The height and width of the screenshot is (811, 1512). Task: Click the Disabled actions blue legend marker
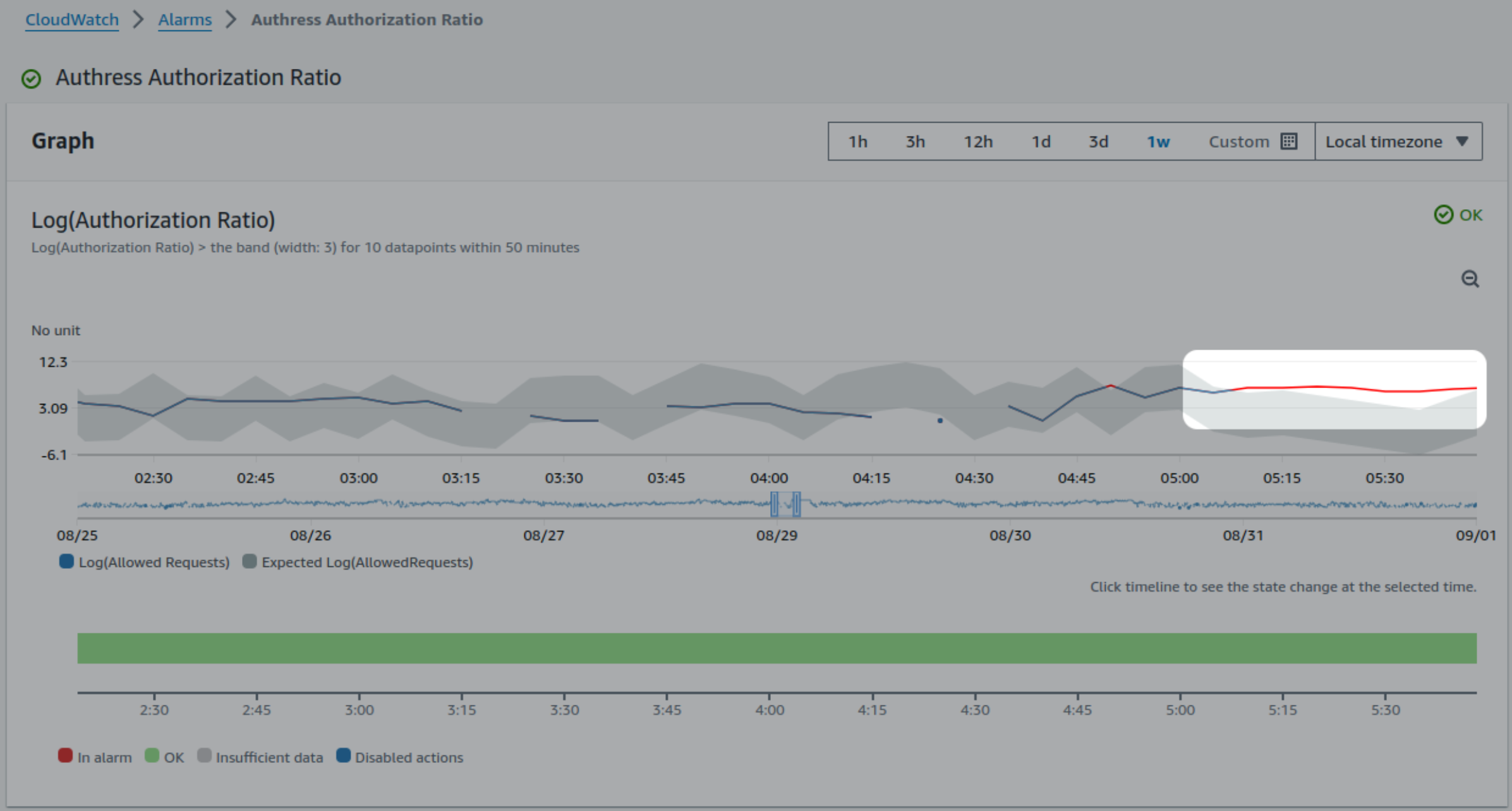click(x=343, y=755)
